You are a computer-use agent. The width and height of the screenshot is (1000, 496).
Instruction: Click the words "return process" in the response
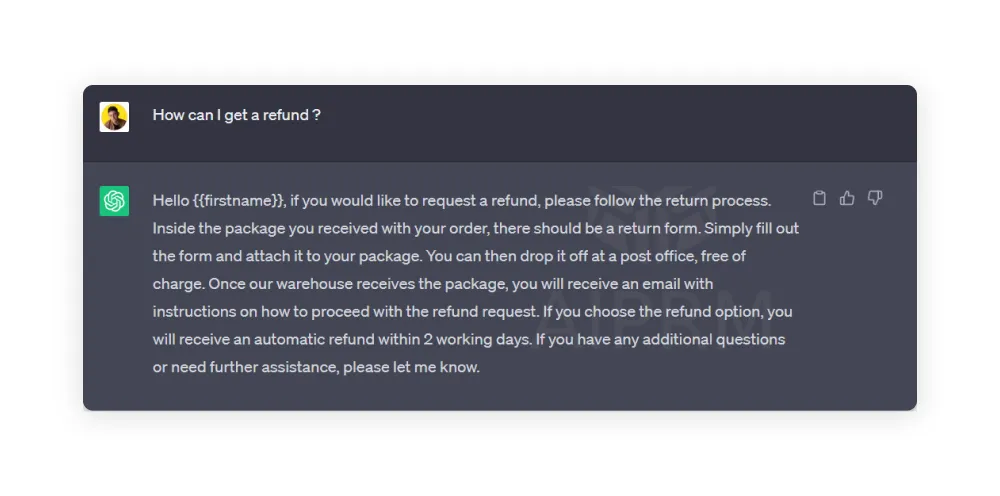[x=726, y=200]
